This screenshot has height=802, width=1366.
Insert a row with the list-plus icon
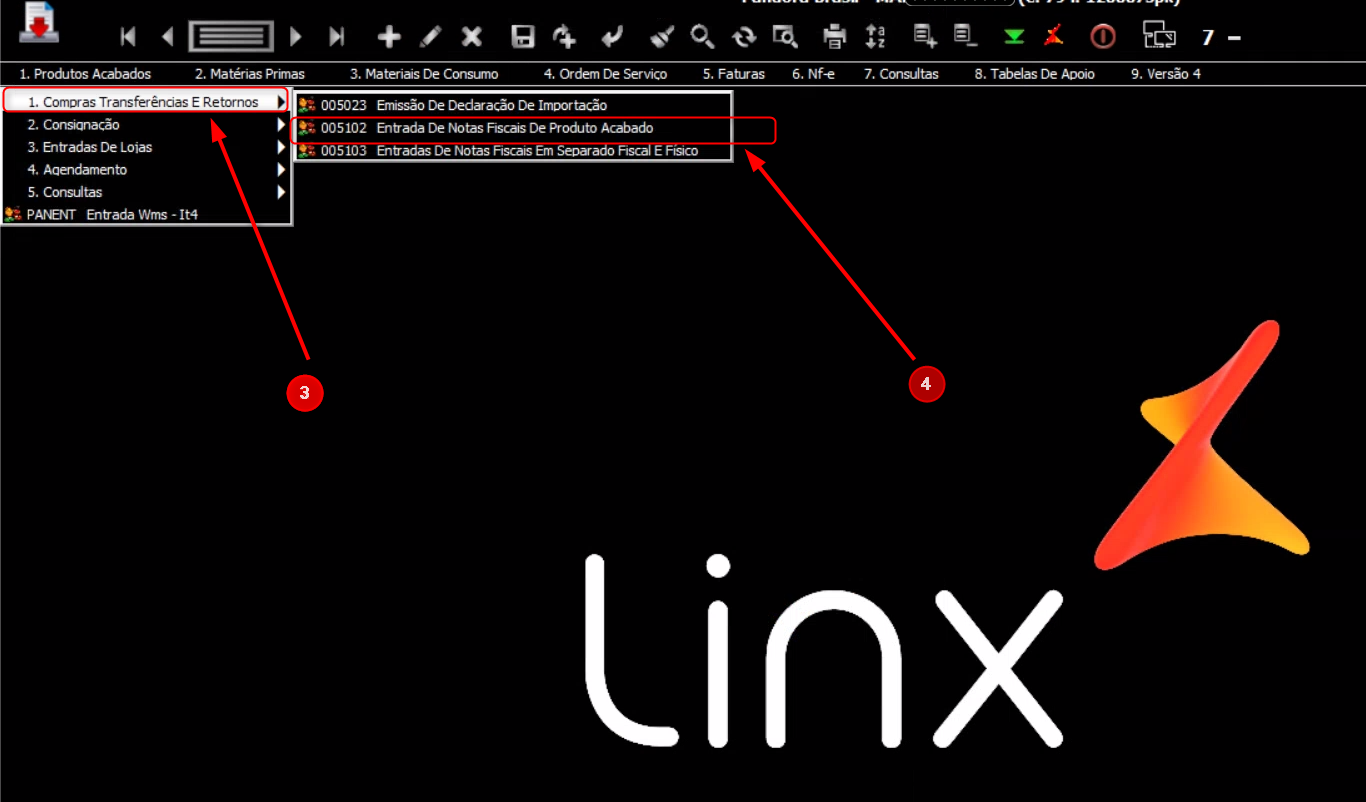pyautogui.click(x=925, y=36)
